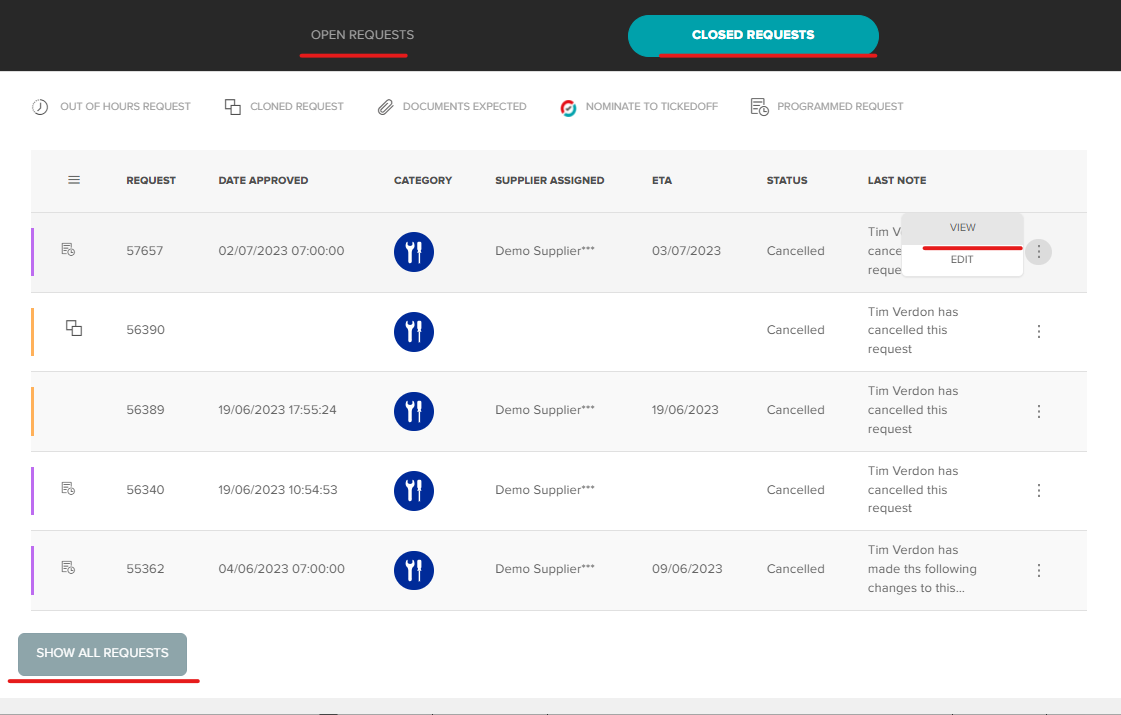Click request number 56340
This screenshot has height=715, width=1121.
(145, 490)
